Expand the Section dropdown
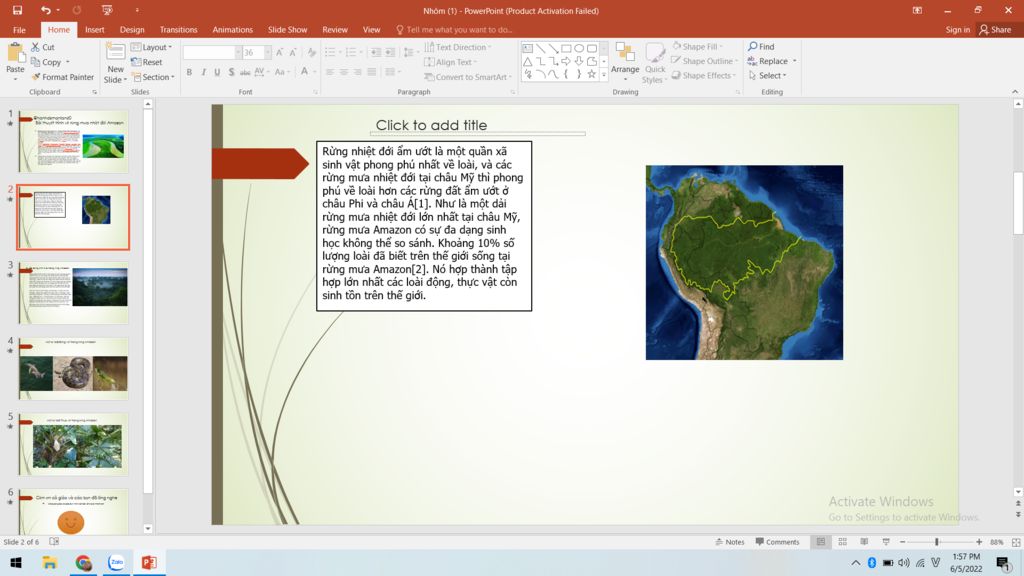Viewport: 1024px width, 576px height. [x=154, y=77]
